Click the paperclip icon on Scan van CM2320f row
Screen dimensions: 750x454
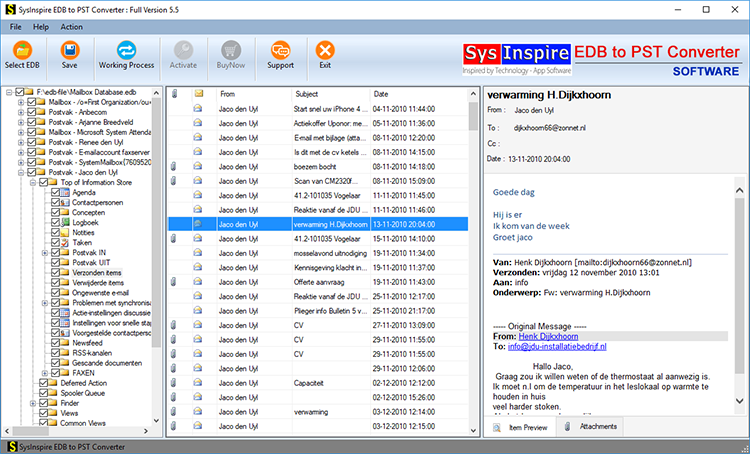pyautogui.click(x=174, y=181)
